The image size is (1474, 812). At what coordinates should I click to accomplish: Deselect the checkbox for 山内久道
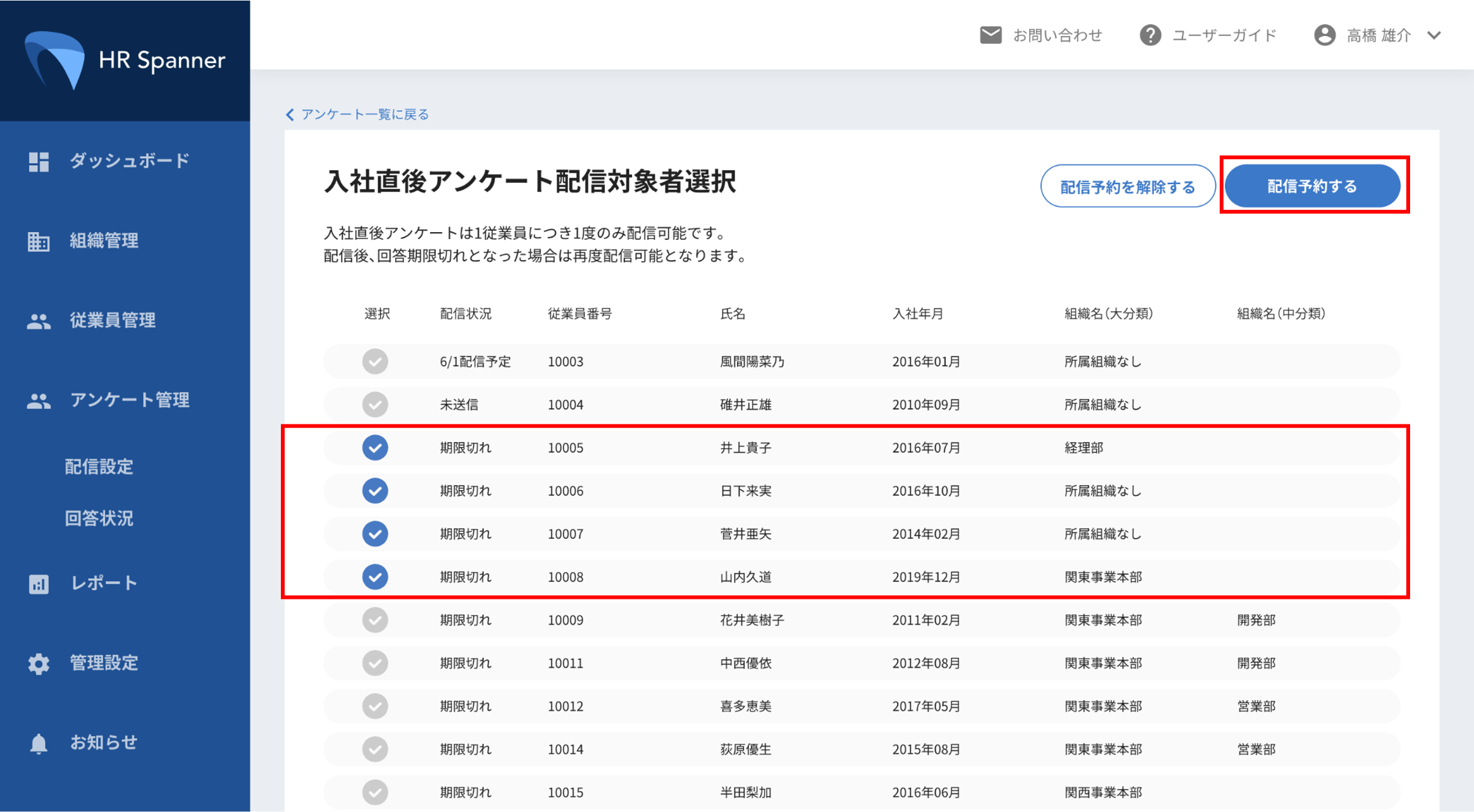coord(375,577)
